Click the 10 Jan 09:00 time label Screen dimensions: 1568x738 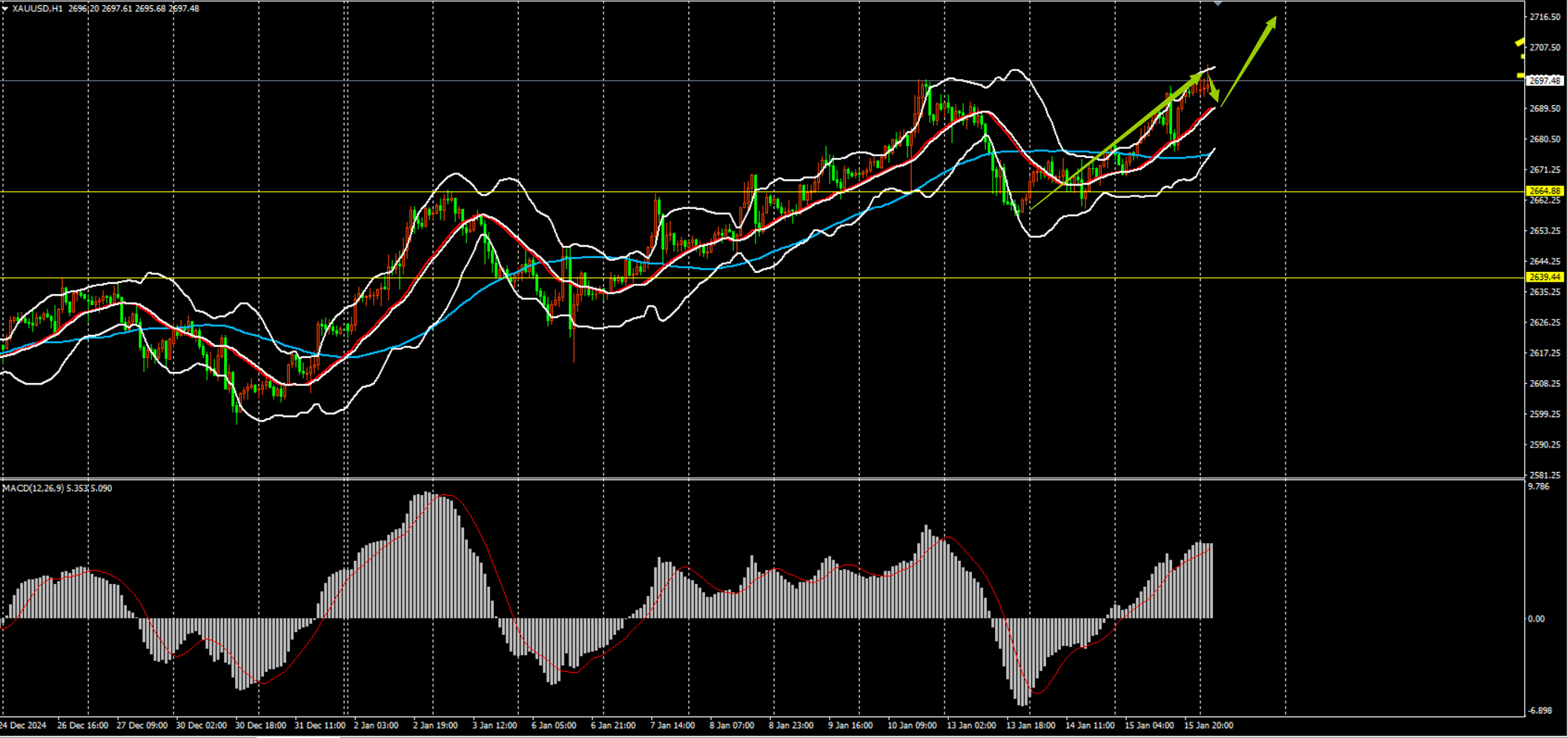coord(912,725)
